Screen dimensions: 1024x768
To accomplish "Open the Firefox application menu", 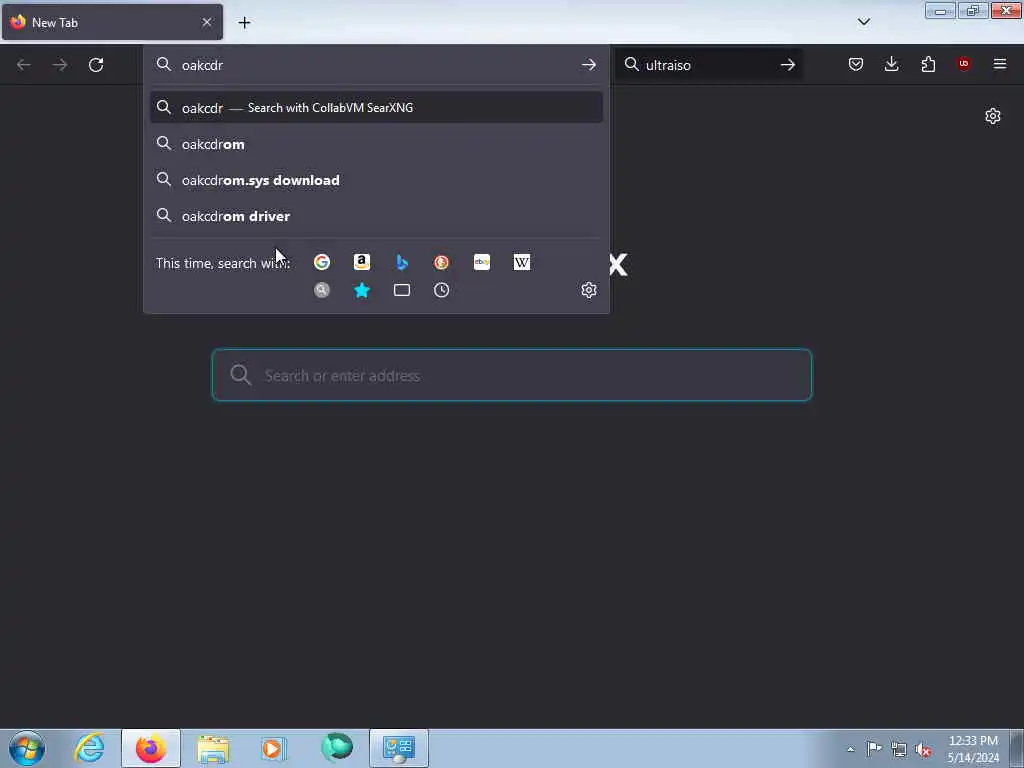I will (1000, 64).
